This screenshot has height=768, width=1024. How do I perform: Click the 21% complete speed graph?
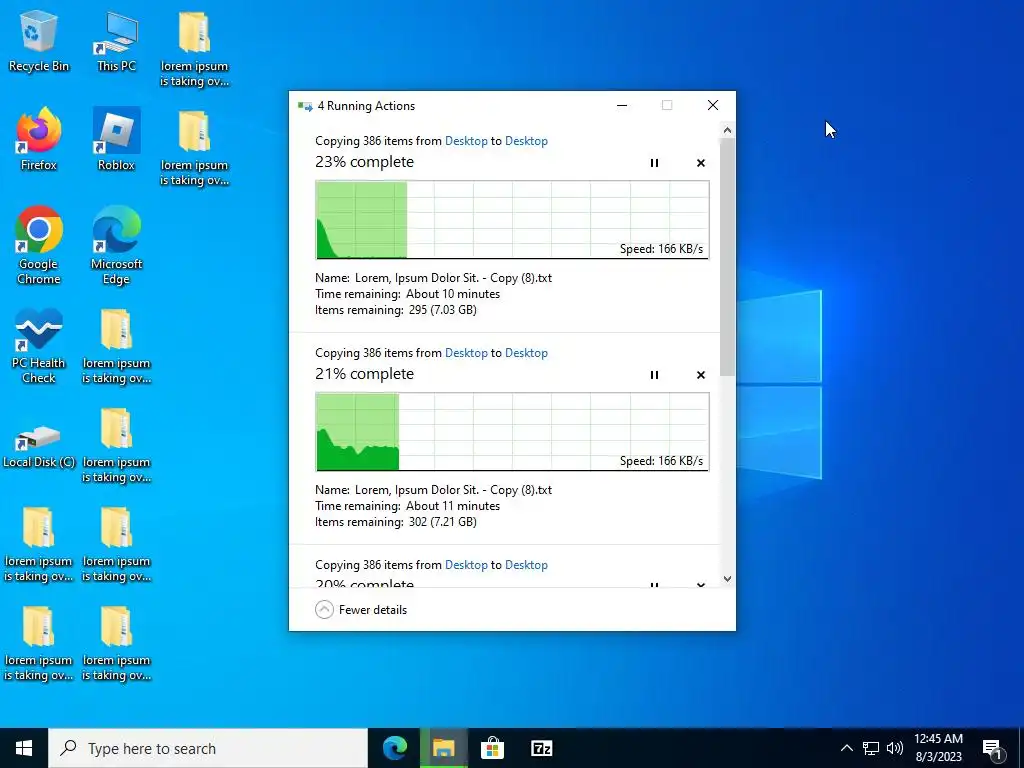point(512,432)
